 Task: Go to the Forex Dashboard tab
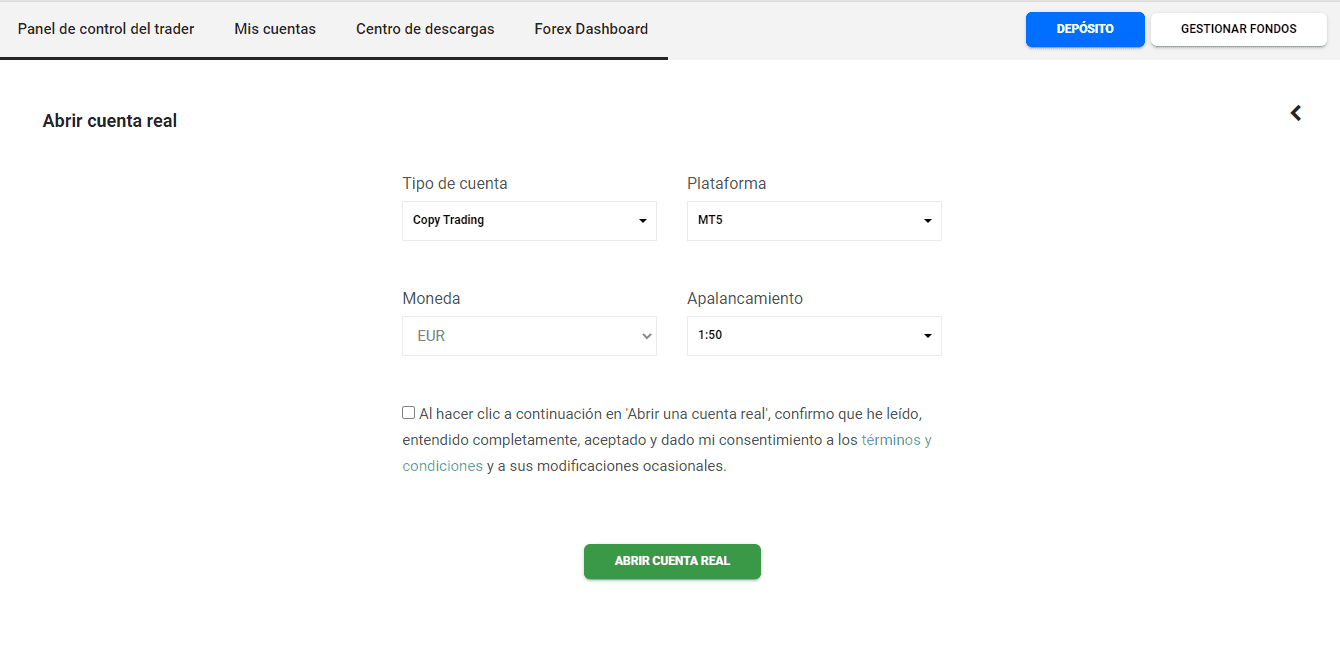click(591, 29)
